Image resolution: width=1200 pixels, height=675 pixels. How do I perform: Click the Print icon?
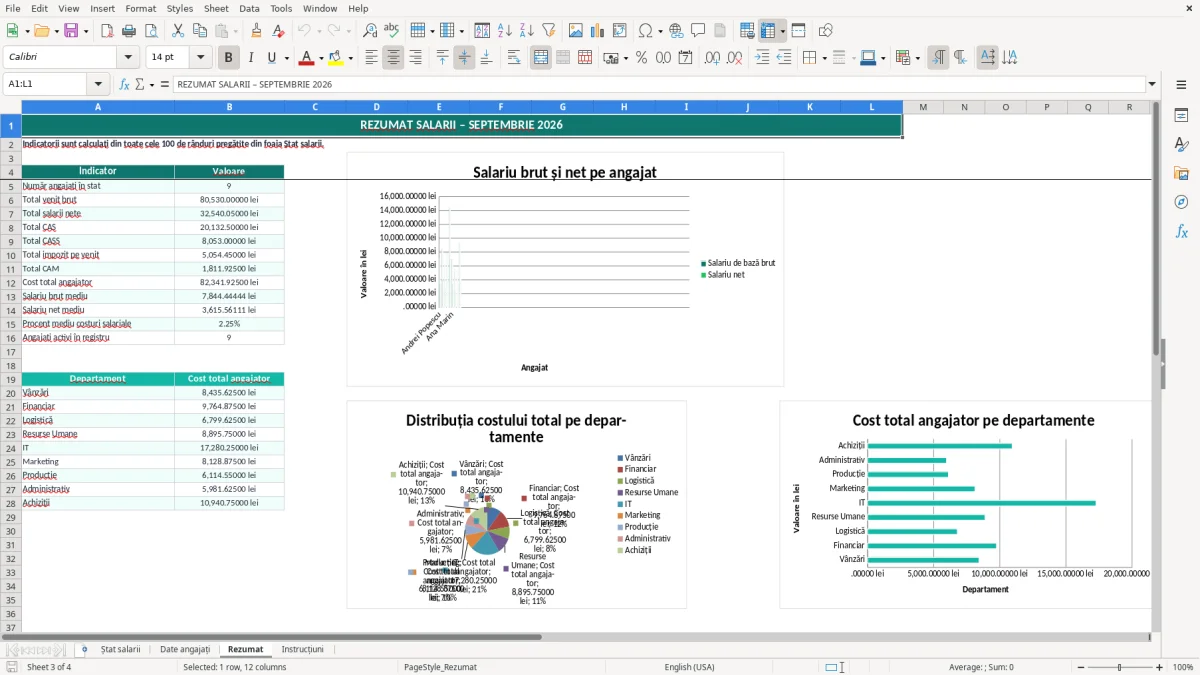tap(129, 31)
